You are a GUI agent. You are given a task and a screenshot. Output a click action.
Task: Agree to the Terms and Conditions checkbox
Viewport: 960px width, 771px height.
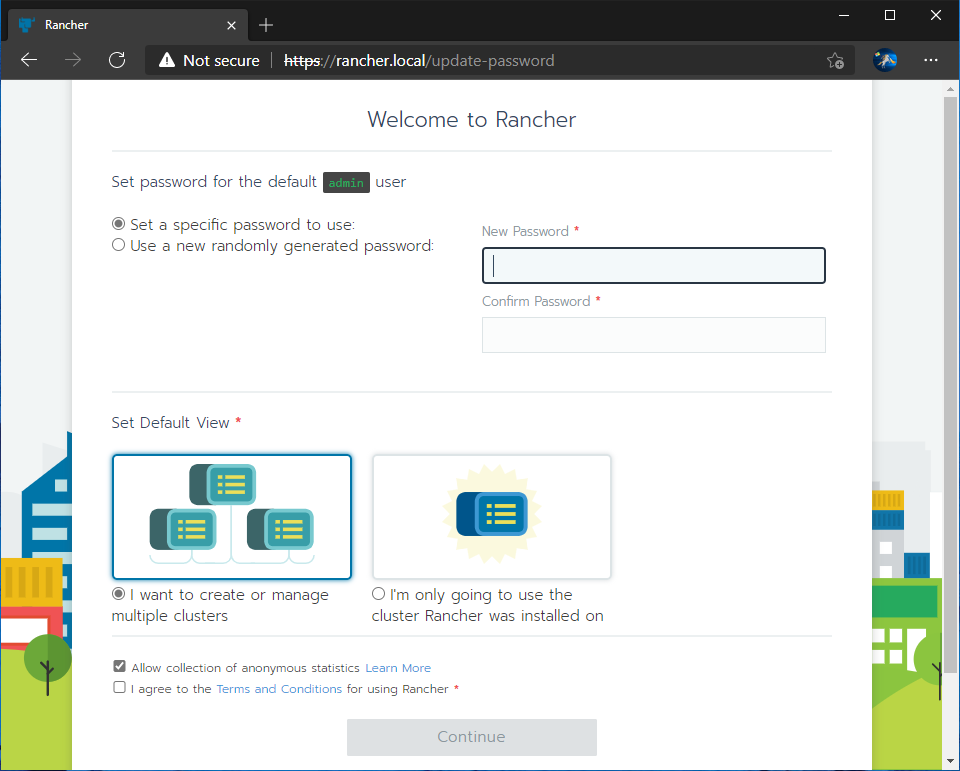tap(119, 687)
